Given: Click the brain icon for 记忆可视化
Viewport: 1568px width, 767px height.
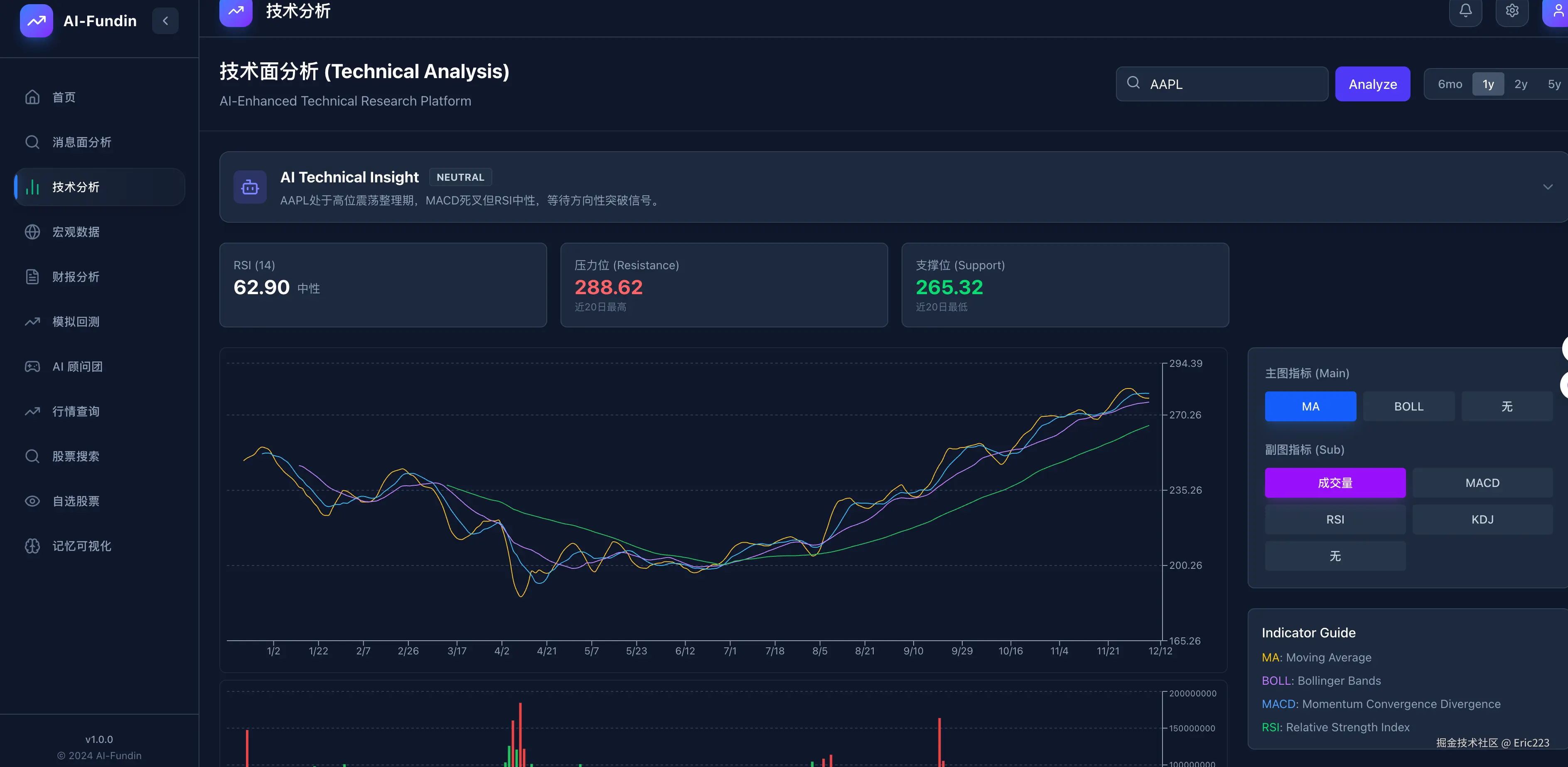Looking at the screenshot, I should (32, 546).
